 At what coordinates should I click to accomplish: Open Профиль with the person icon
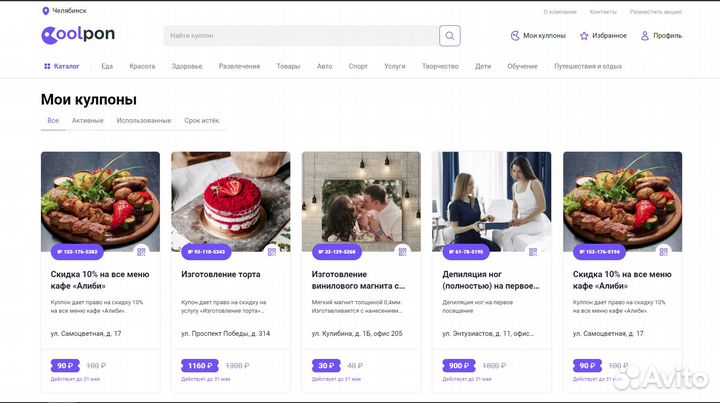pos(661,35)
